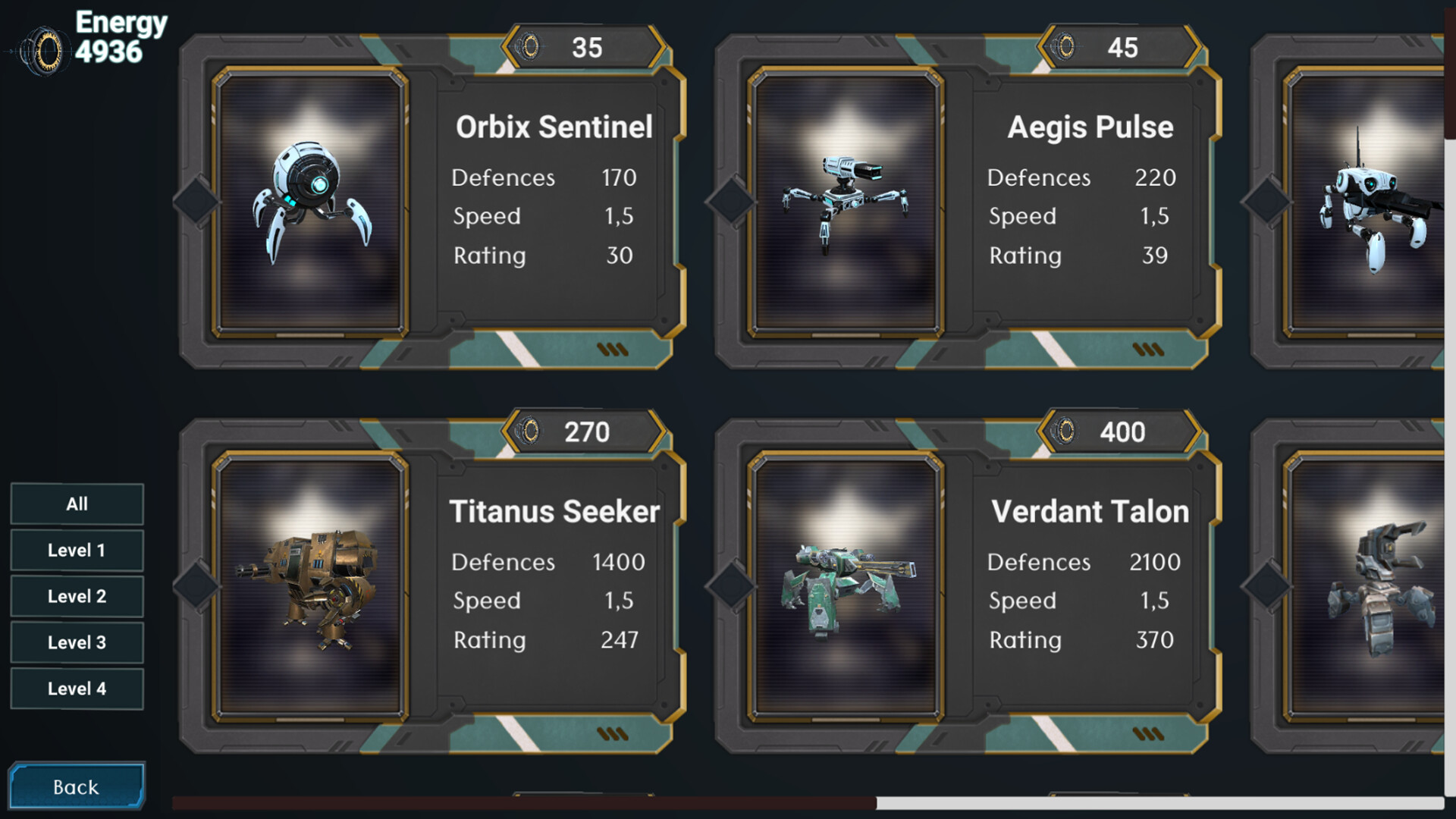Filter robots by Level 3
1456x819 pixels.
77,643
